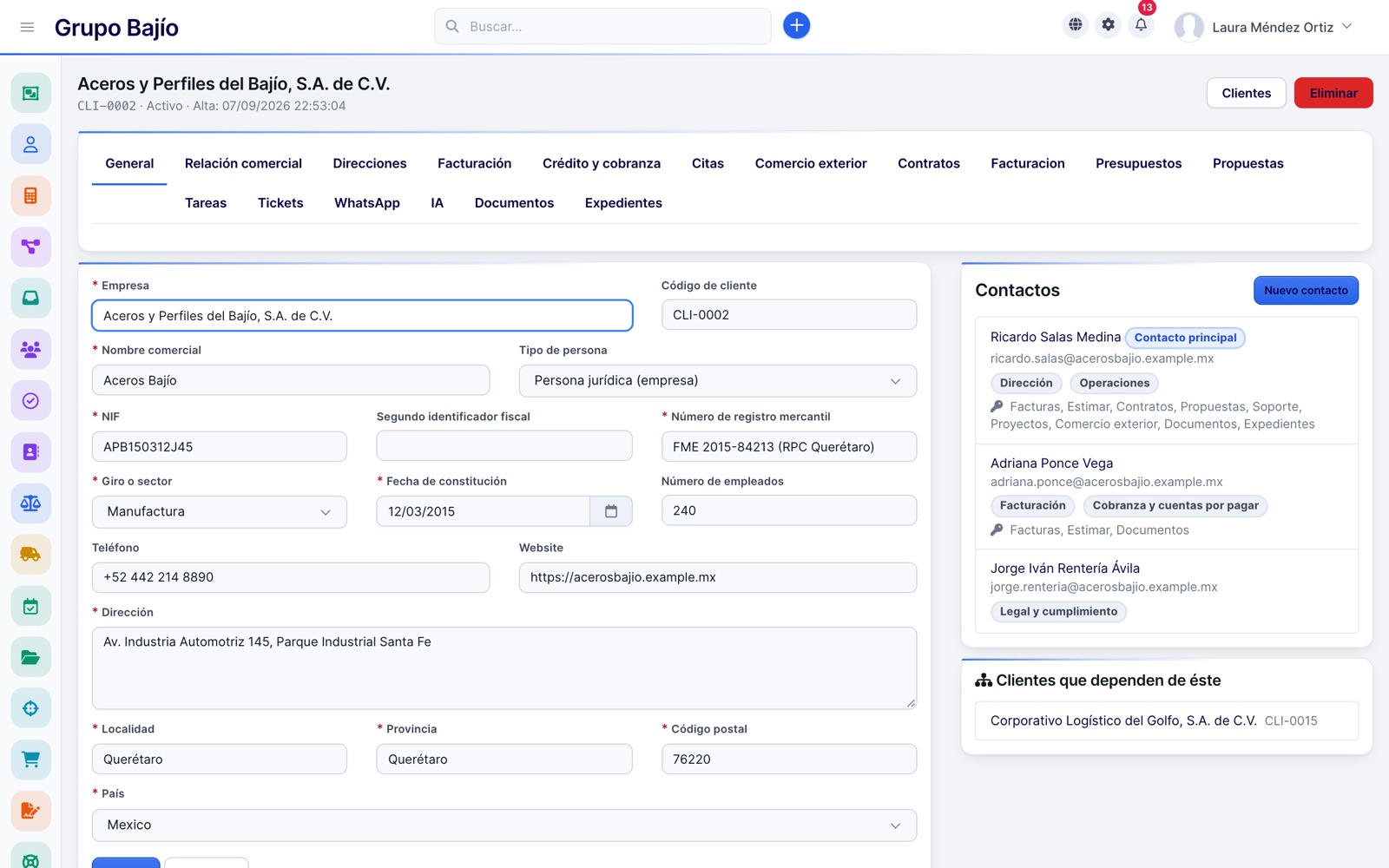Go back to Clientes list button
The height and width of the screenshot is (868, 1389).
pos(1246,93)
